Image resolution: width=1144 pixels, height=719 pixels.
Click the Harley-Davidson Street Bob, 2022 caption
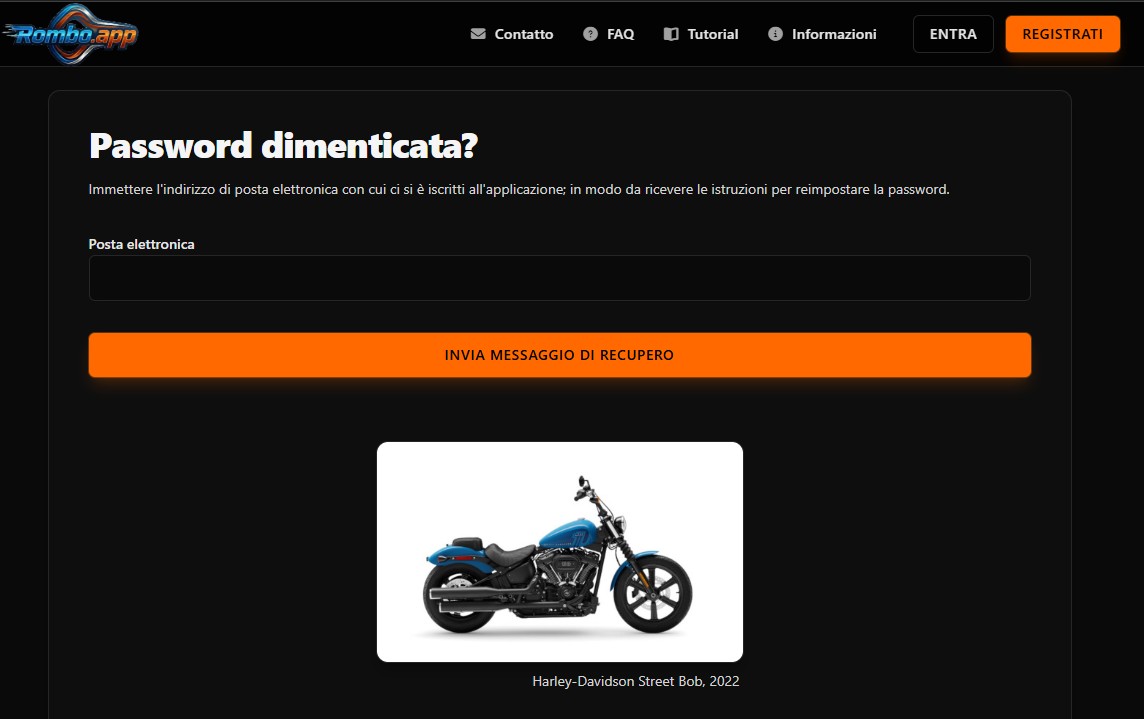635,681
